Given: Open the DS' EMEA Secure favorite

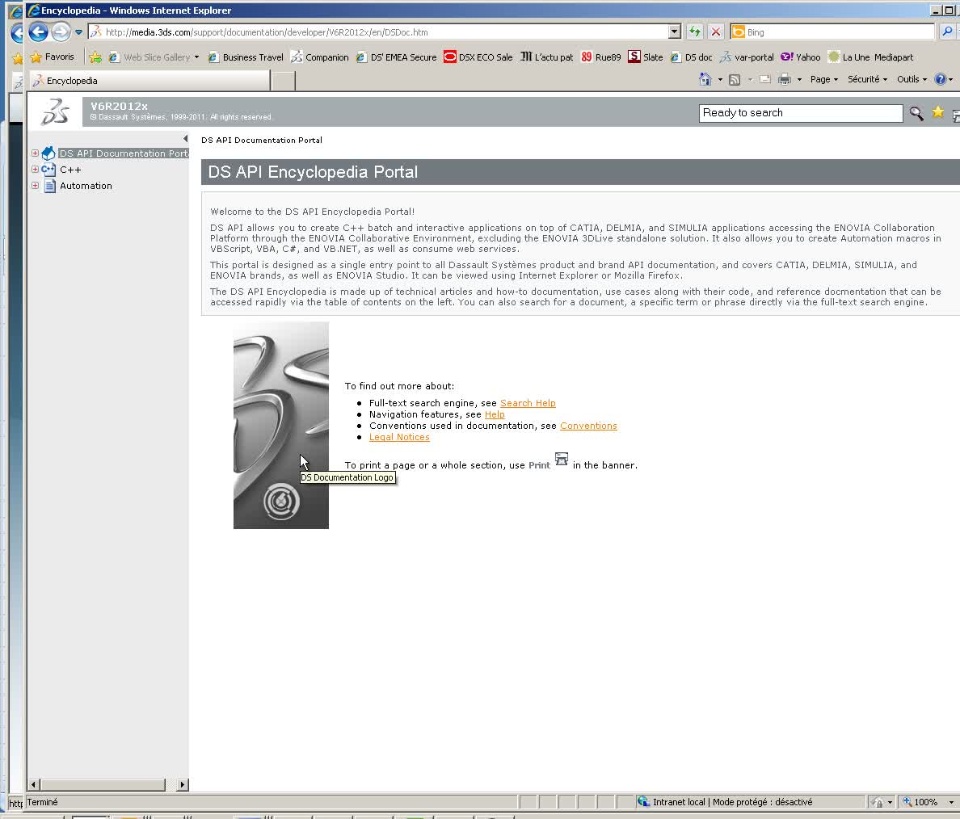Looking at the screenshot, I should point(396,57).
